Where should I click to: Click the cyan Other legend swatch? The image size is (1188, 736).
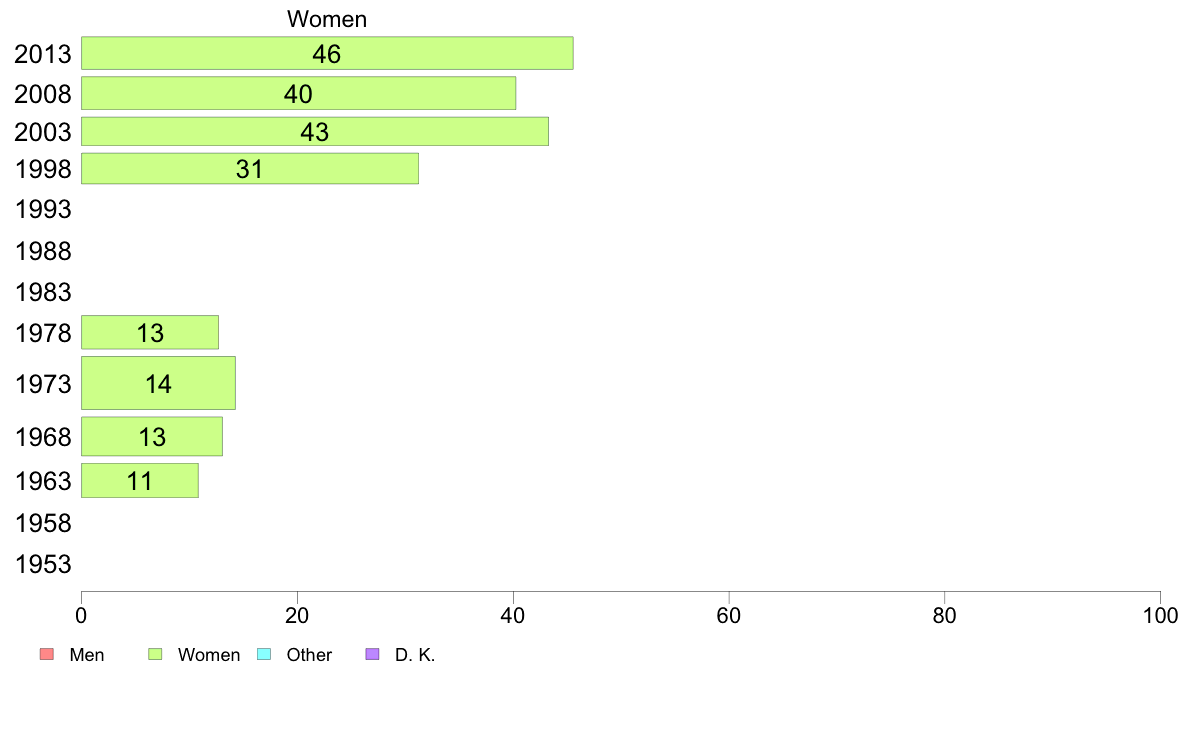point(264,655)
